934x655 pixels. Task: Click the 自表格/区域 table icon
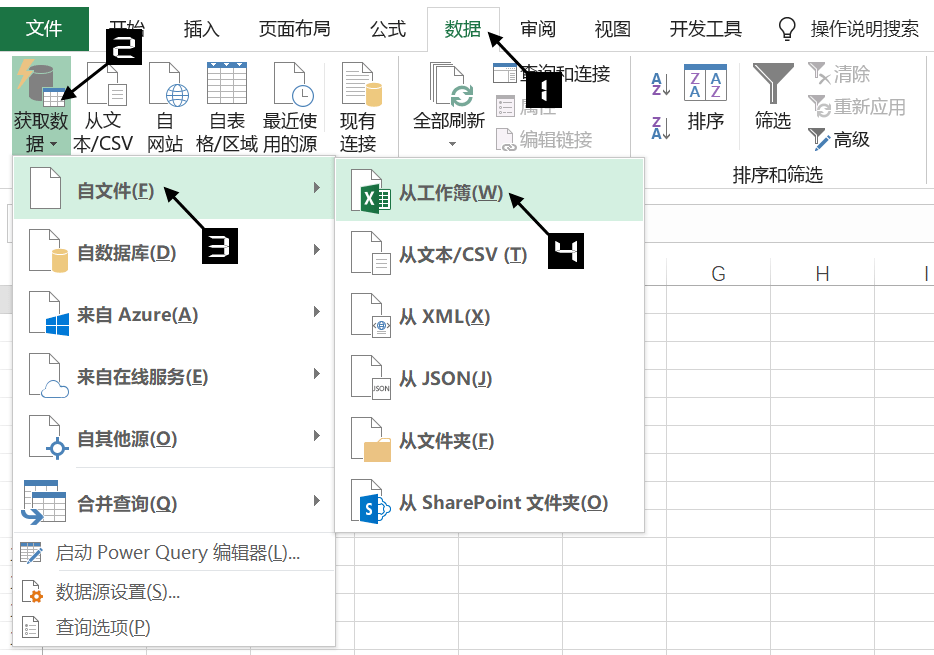pos(227,82)
